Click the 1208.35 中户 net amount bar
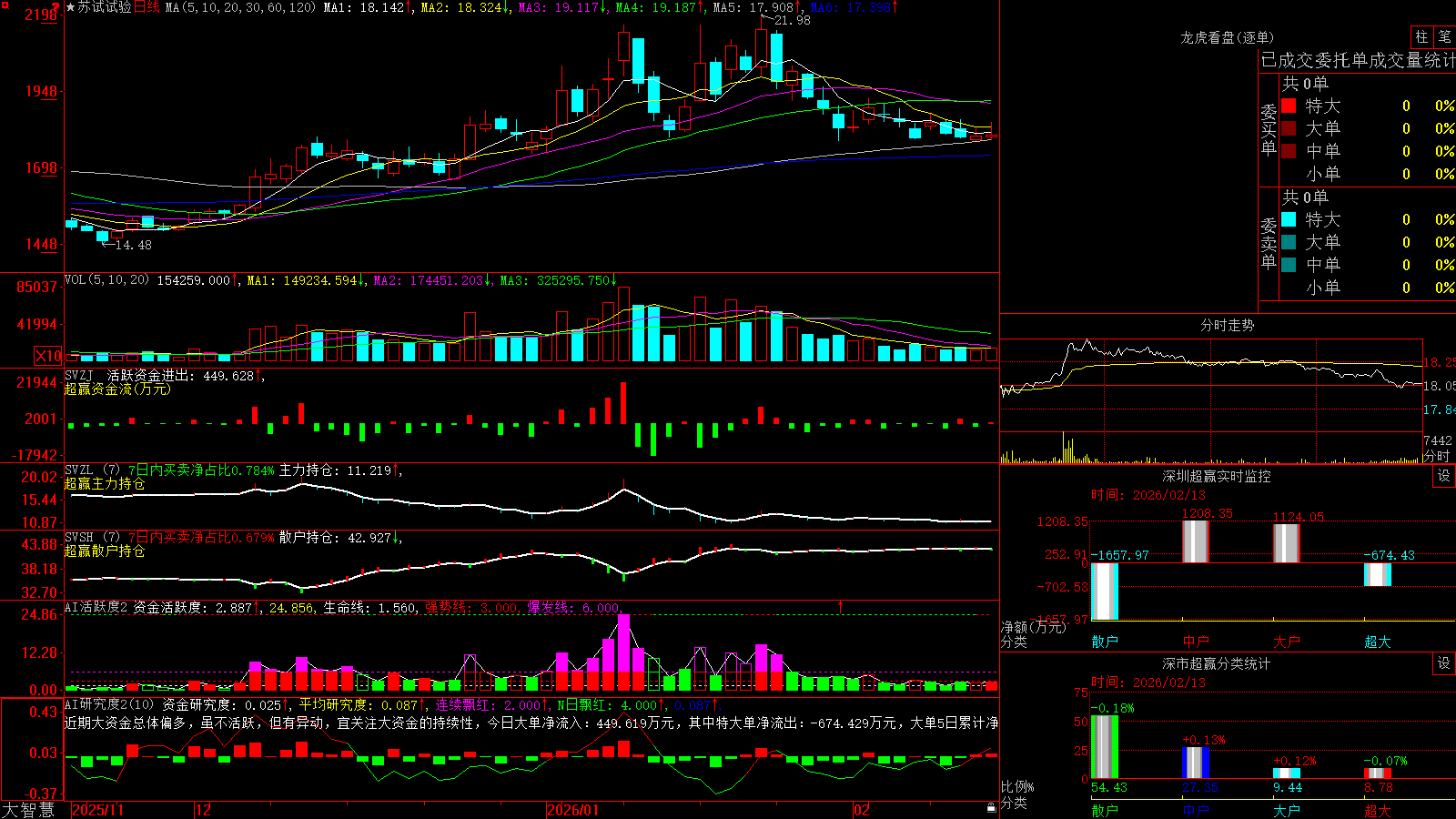 (1196, 541)
